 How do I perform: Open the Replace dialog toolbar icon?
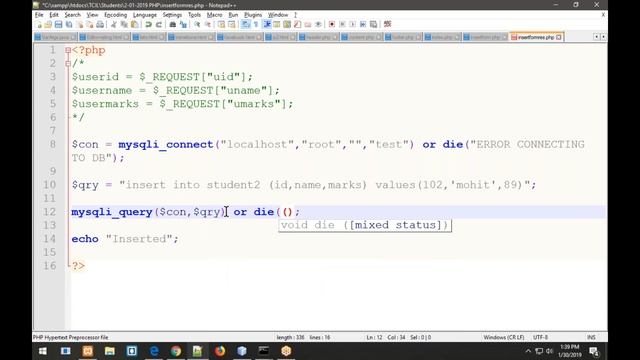tap(183, 24)
